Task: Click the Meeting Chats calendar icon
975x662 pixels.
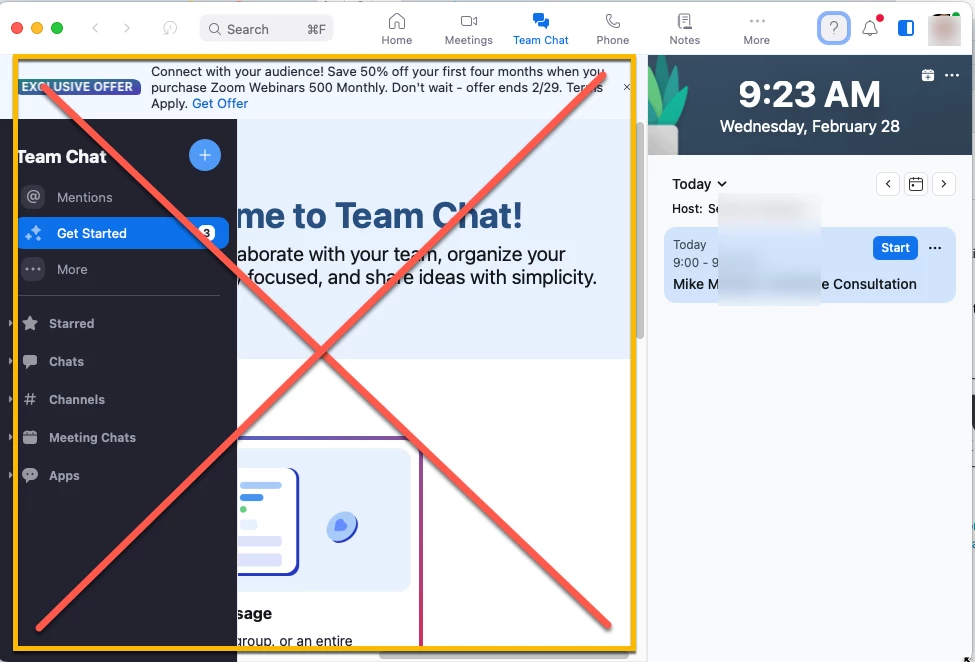Action: [x=30, y=437]
